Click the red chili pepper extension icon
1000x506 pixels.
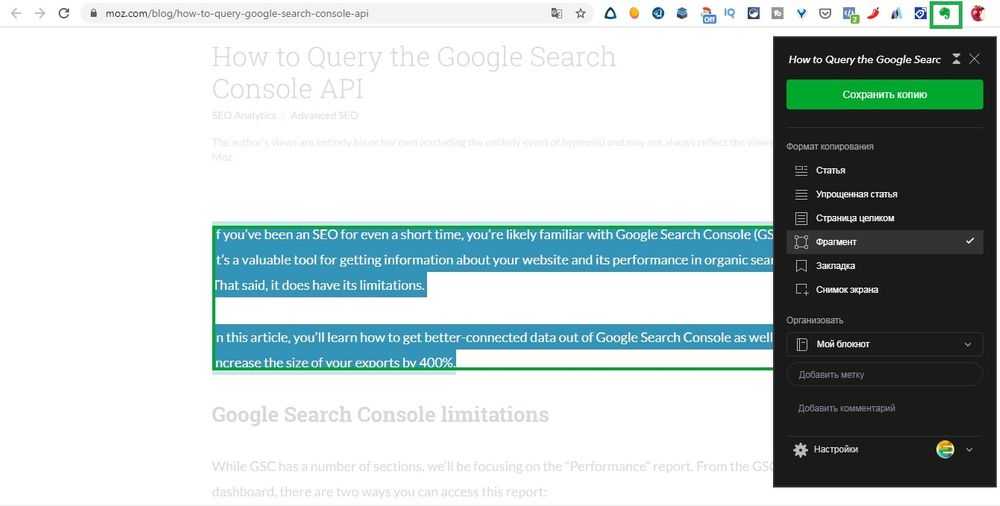872,14
